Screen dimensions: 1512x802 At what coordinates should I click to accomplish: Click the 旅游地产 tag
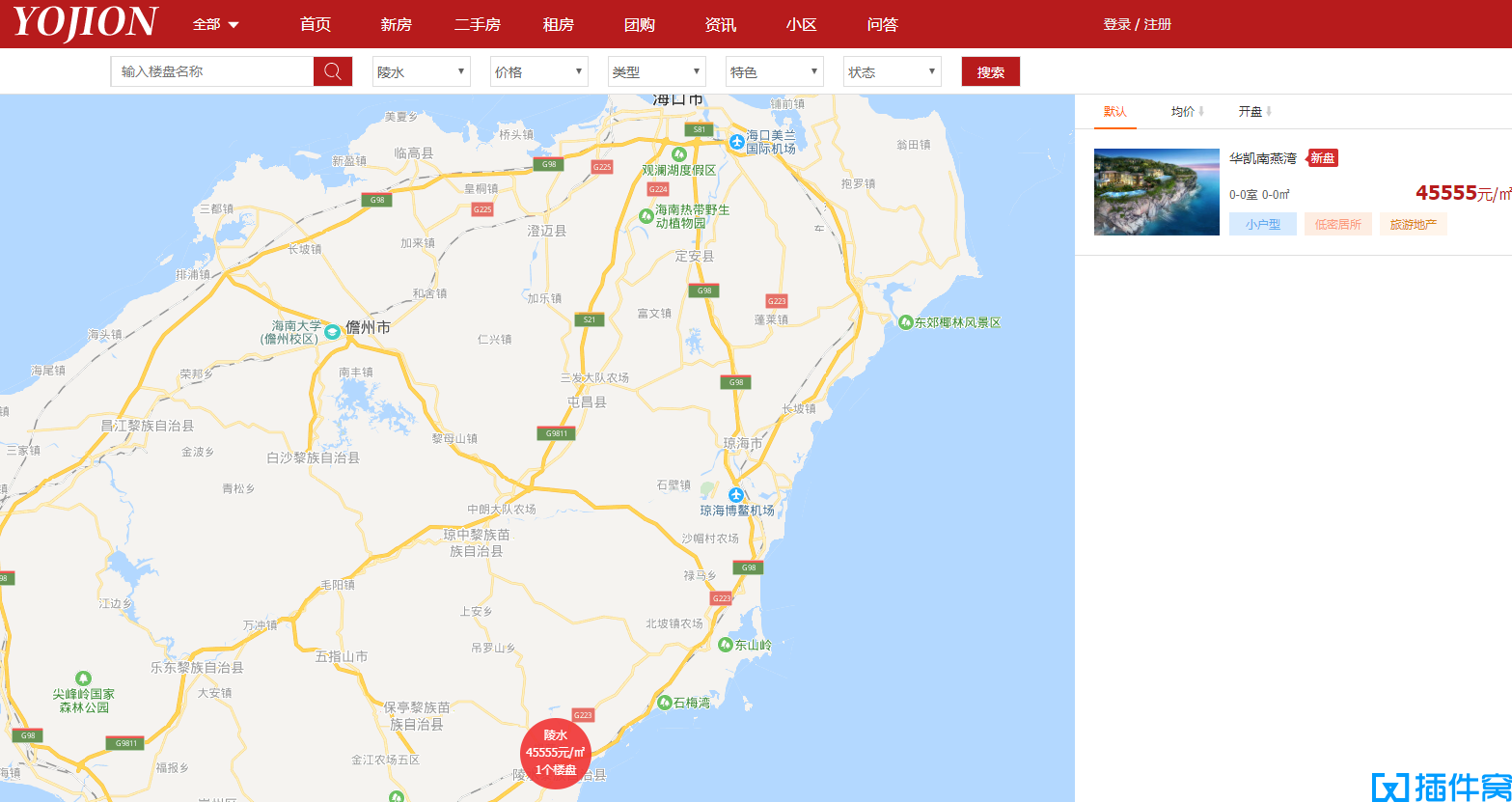tap(1414, 224)
